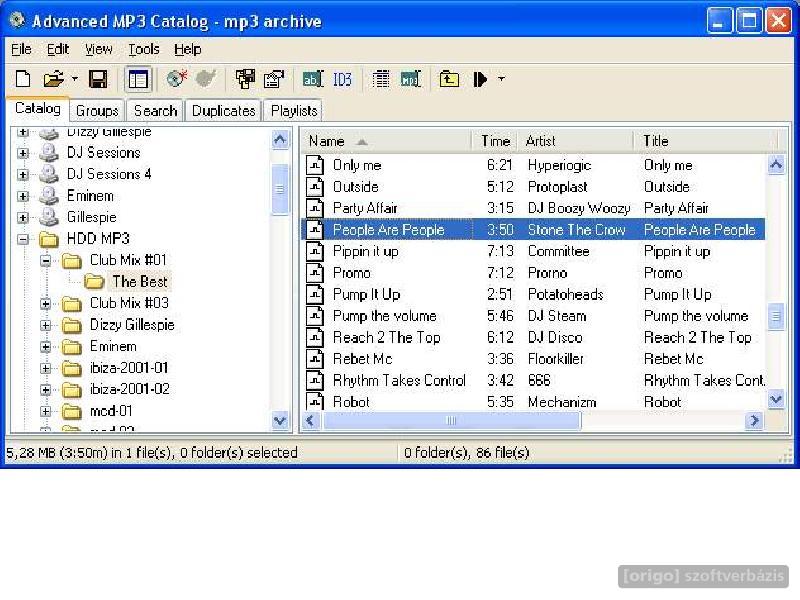800x600 pixels.
Task: Click the file list horizontal scroll-right arrow
Action: click(x=754, y=421)
